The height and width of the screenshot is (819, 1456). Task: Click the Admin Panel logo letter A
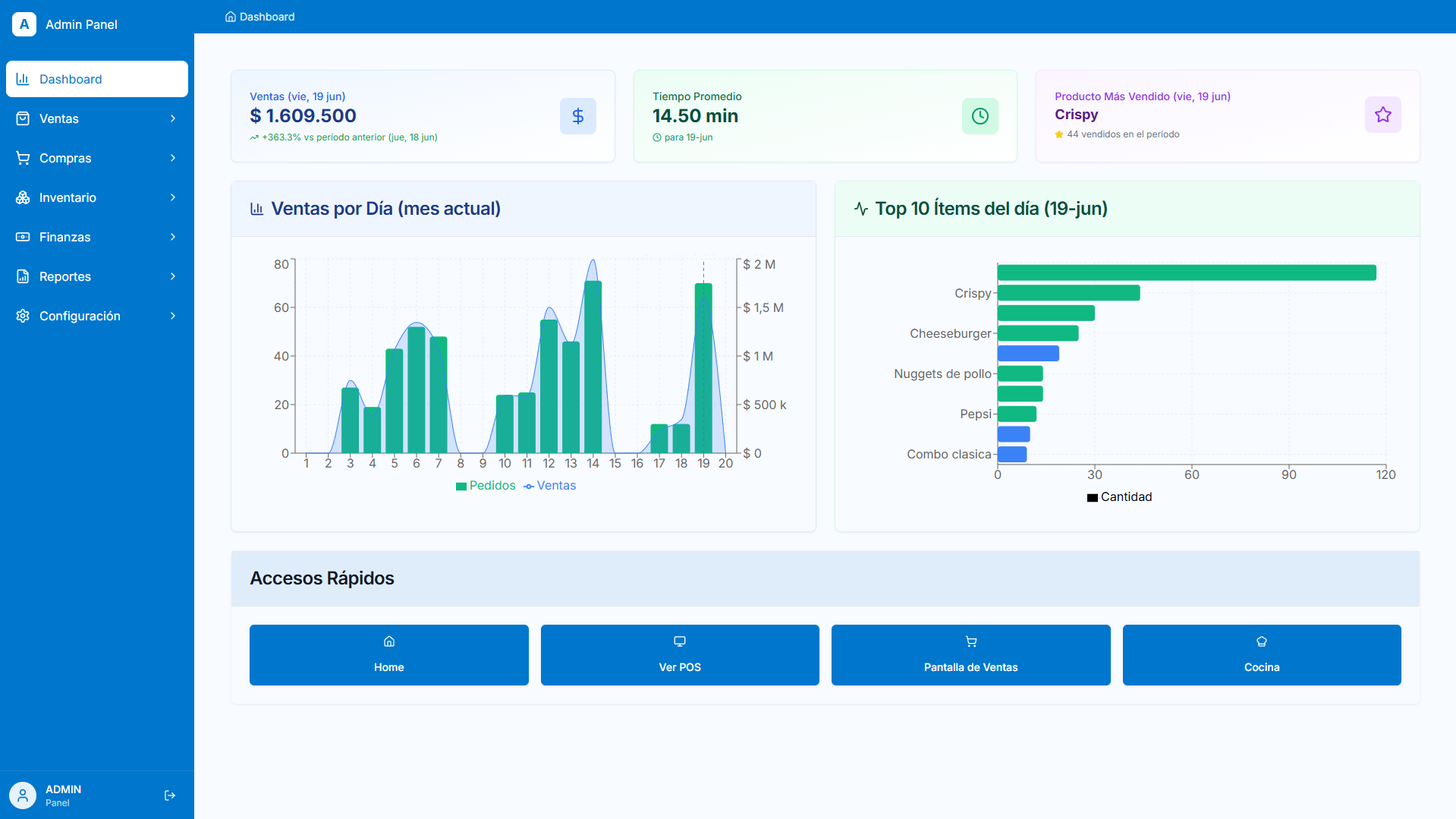(24, 24)
